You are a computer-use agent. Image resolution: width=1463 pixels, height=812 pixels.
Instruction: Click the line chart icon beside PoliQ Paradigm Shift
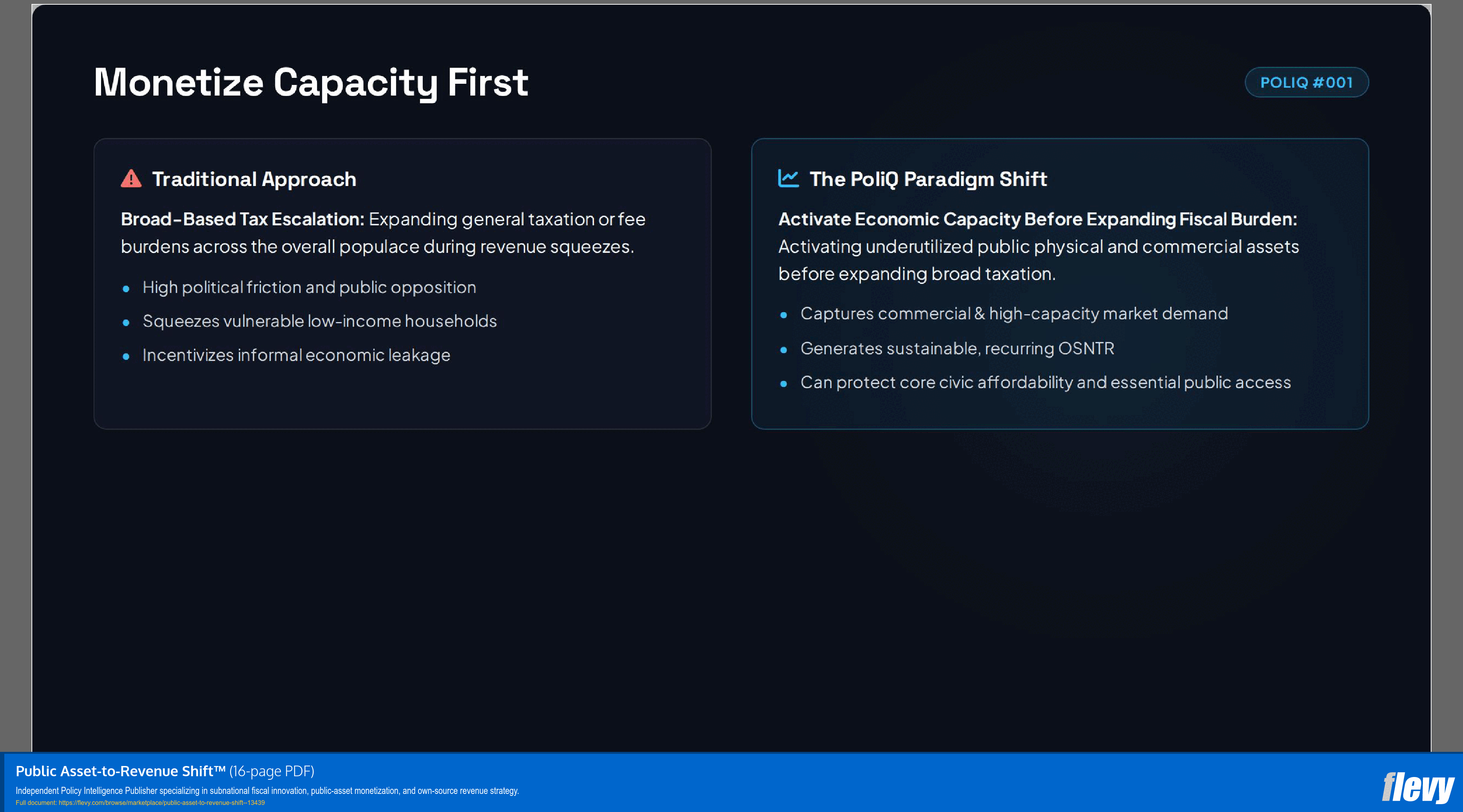point(788,178)
